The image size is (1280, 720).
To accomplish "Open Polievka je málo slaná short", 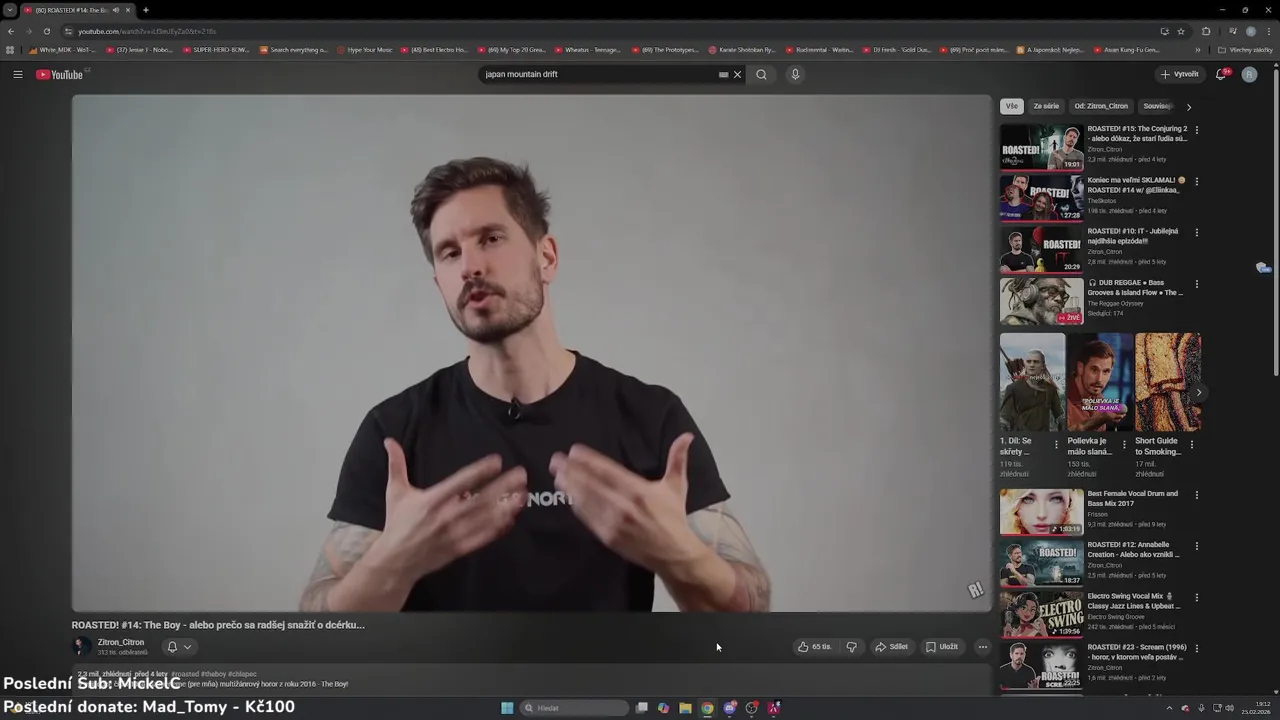I will pyautogui.click(x=1100, y=383).
